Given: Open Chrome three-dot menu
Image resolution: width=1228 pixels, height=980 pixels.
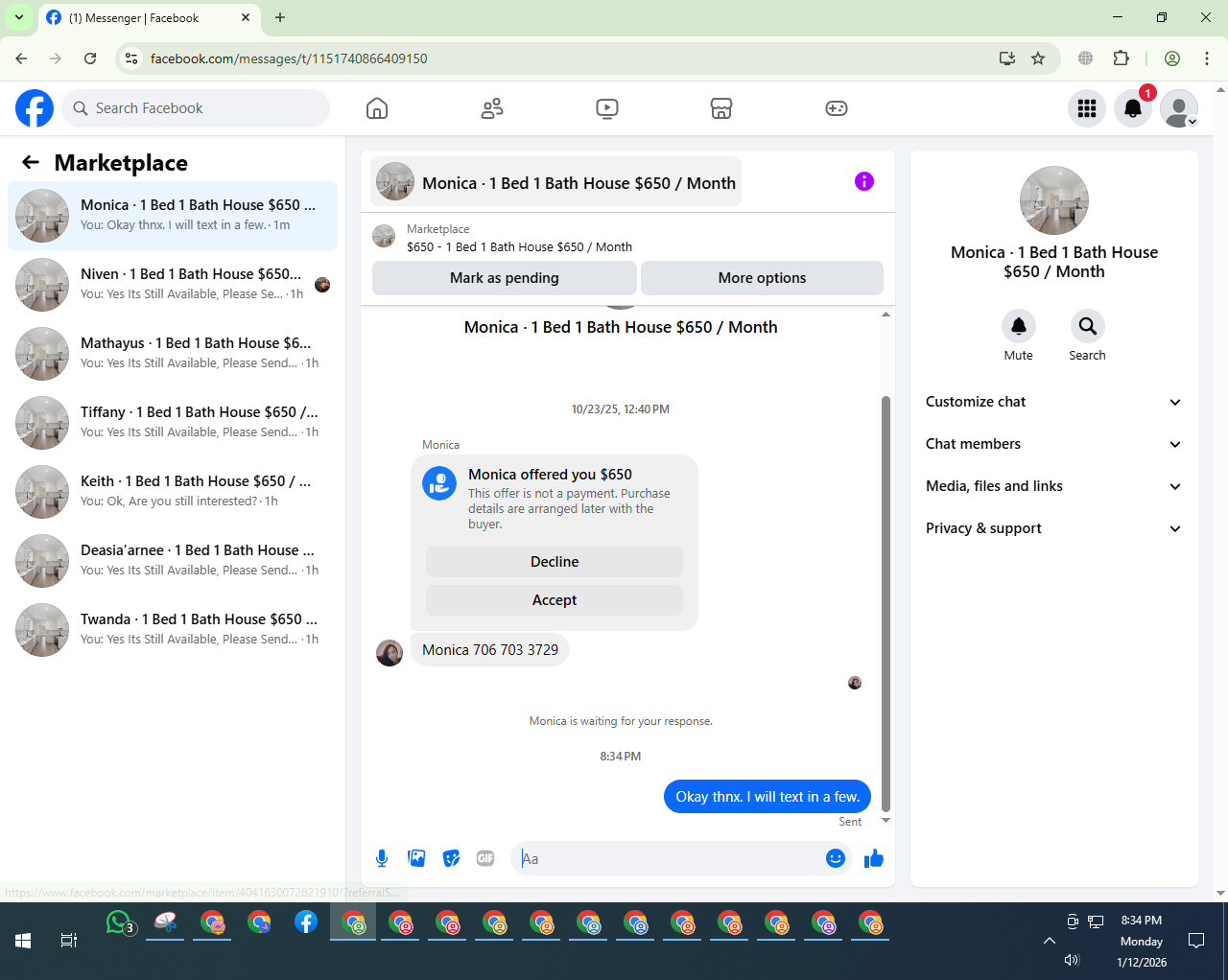Looking at the screenshot, I should [x=1207, y=58].
